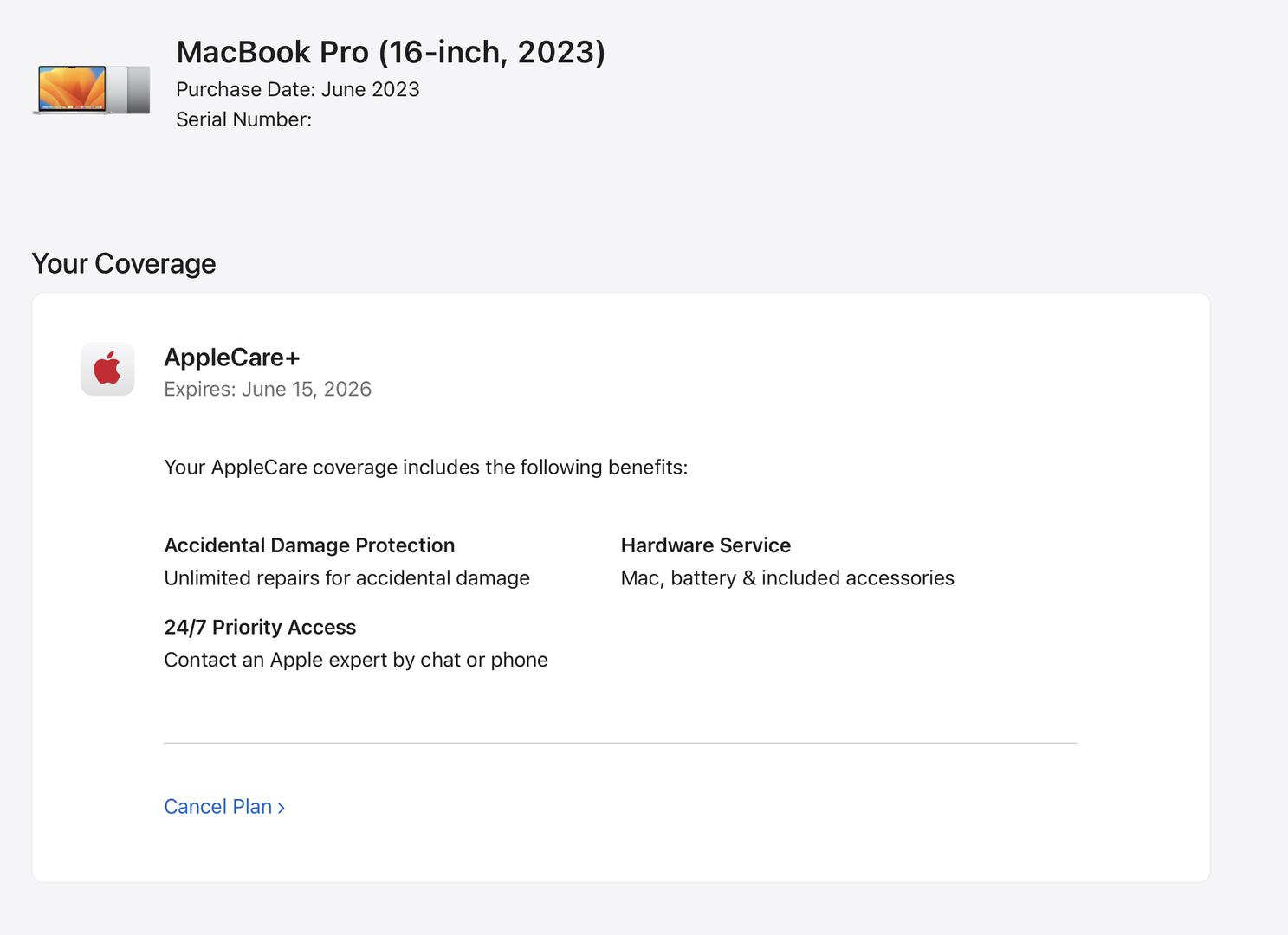Click the Accidental Damage Protection heading

(309, 545)
